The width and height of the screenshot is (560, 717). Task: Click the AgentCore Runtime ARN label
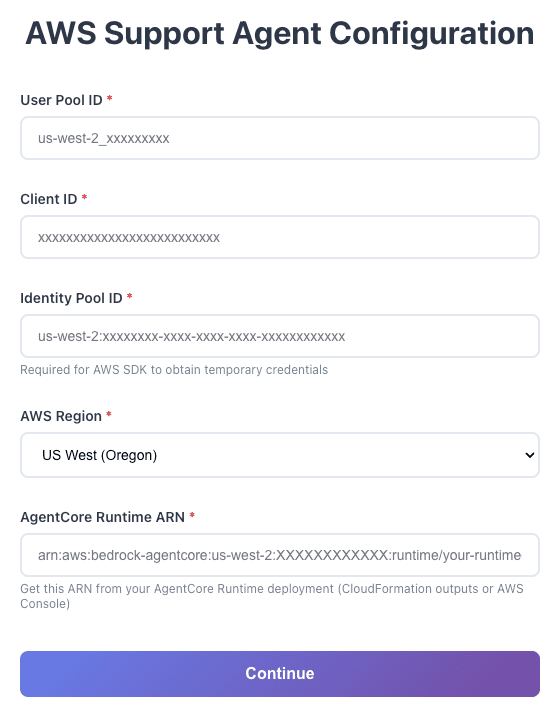102,517
